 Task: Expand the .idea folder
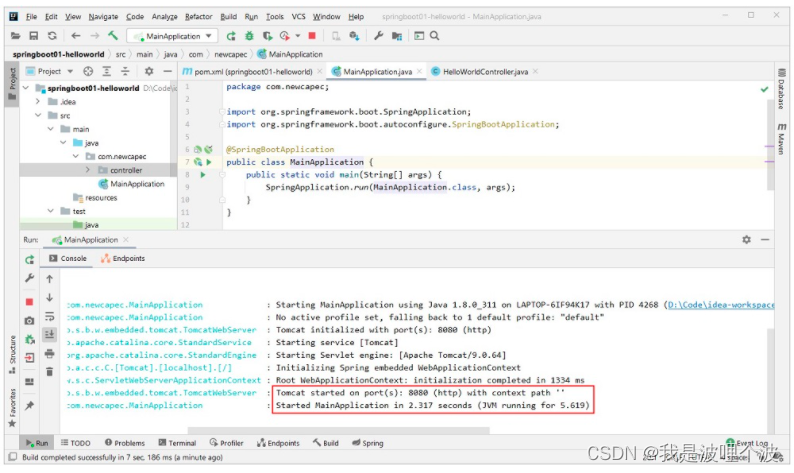point(38,102)
